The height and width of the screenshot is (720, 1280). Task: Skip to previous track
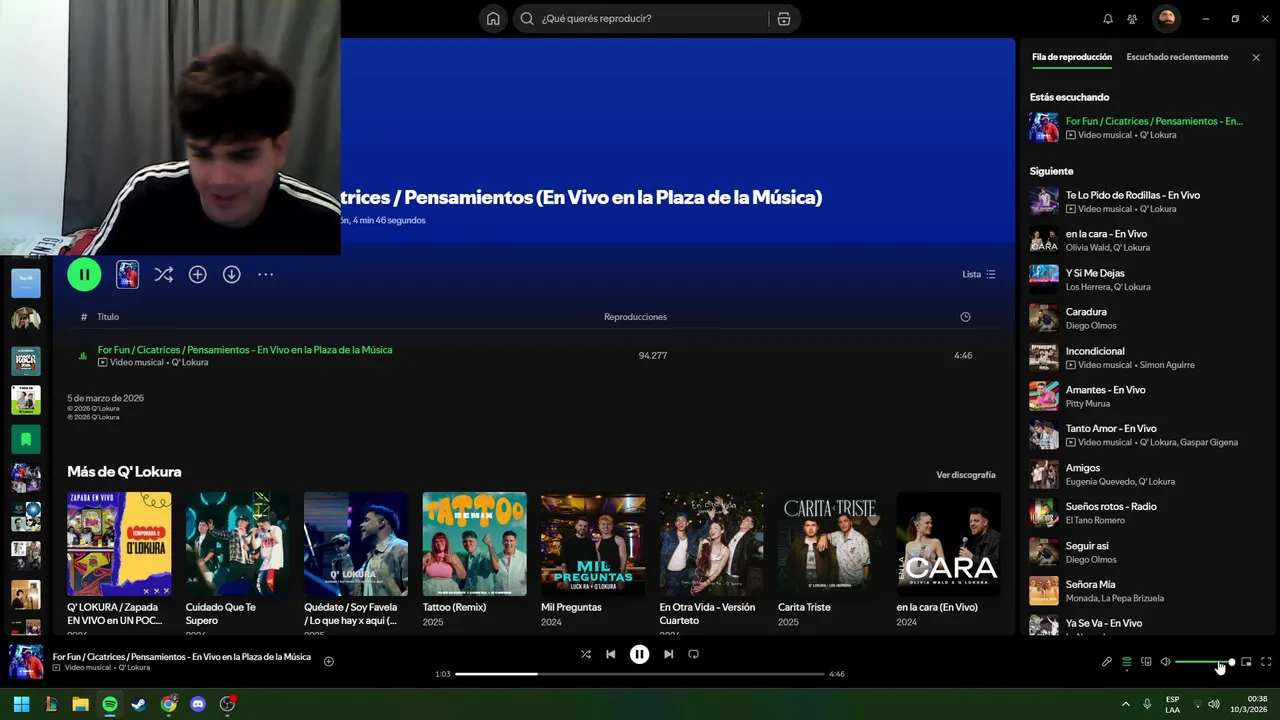coord(611,654)
